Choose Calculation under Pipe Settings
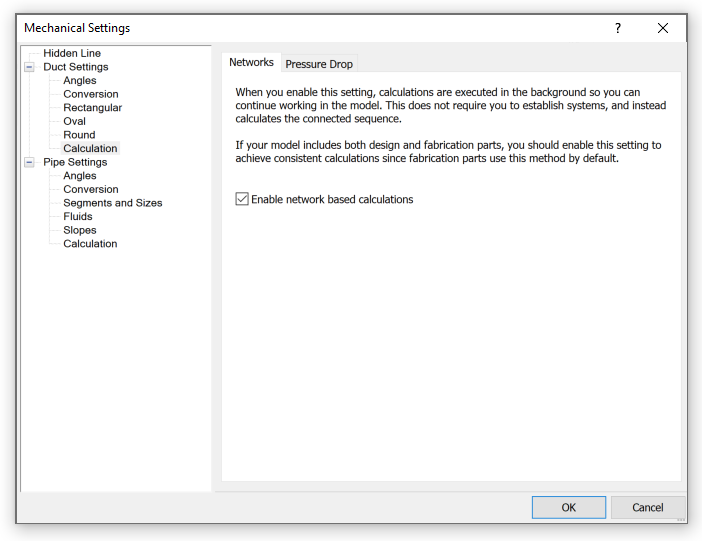The width and height of the screenshot is (702, 541). [90, 244]
